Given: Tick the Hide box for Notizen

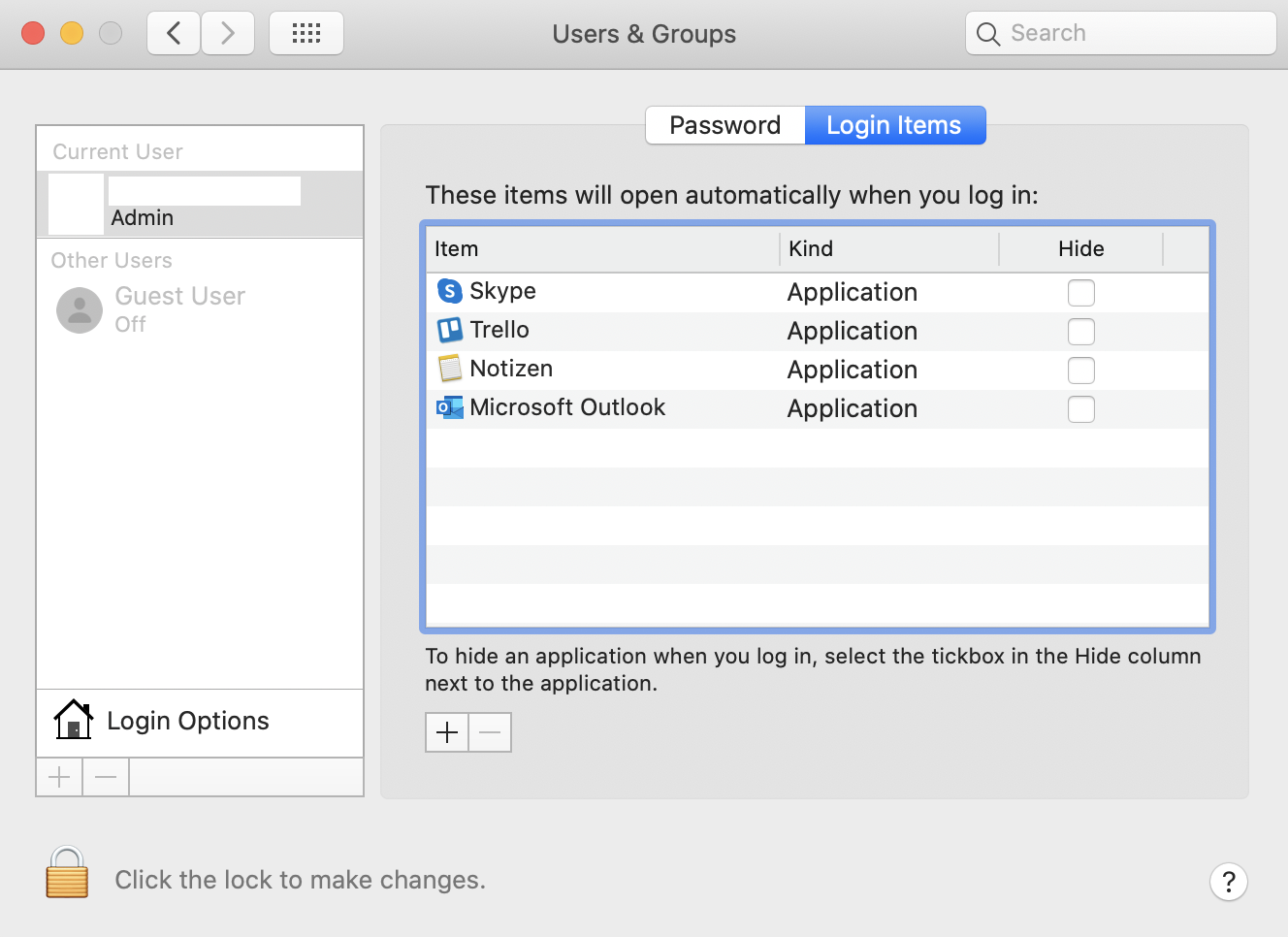Looking at the screenshot, I should pyautogui.click(x=1081, y=370).
